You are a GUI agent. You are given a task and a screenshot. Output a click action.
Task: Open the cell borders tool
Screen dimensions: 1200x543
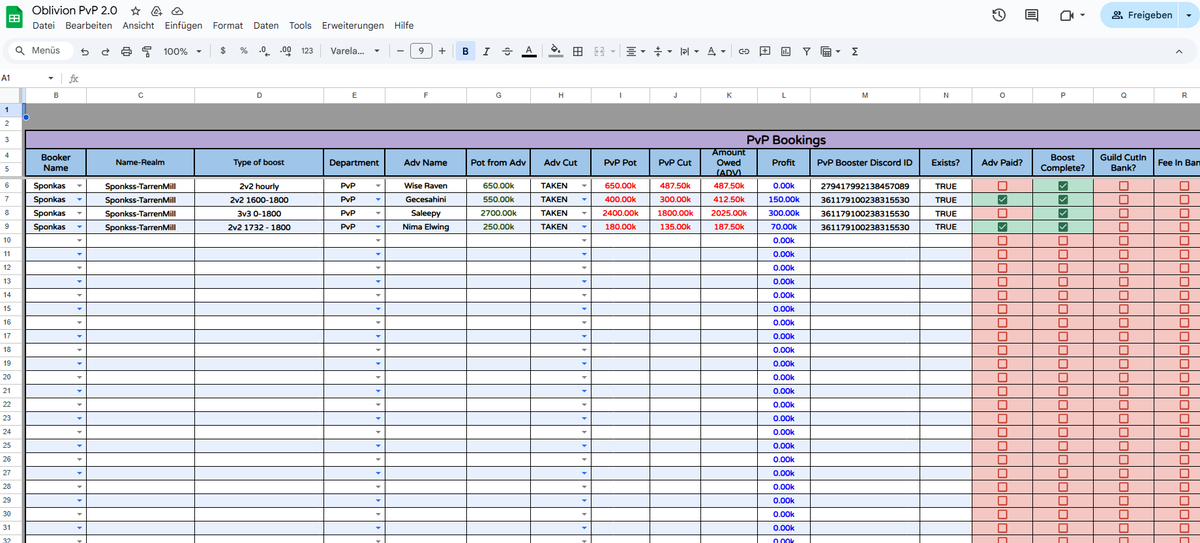(x=578, y=51)
